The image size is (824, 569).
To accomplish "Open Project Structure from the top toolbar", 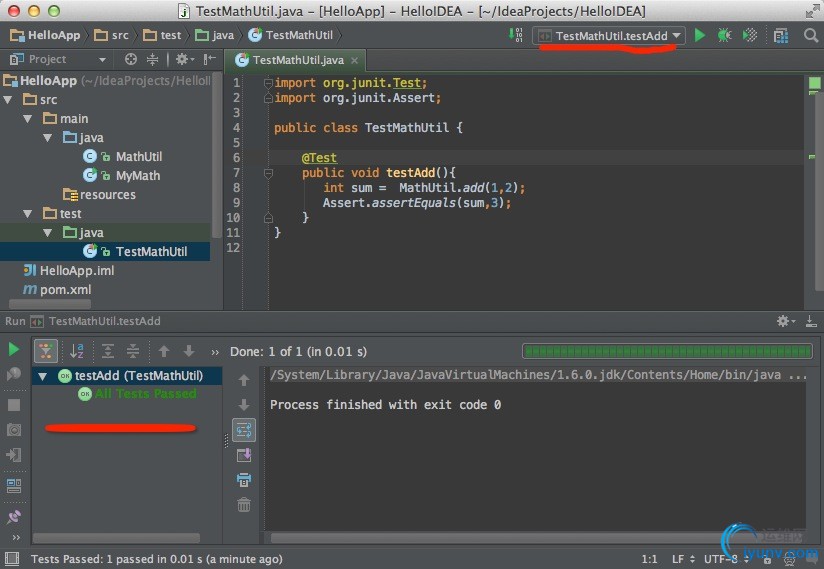I will pyautogui.click(x=781, y=35).
